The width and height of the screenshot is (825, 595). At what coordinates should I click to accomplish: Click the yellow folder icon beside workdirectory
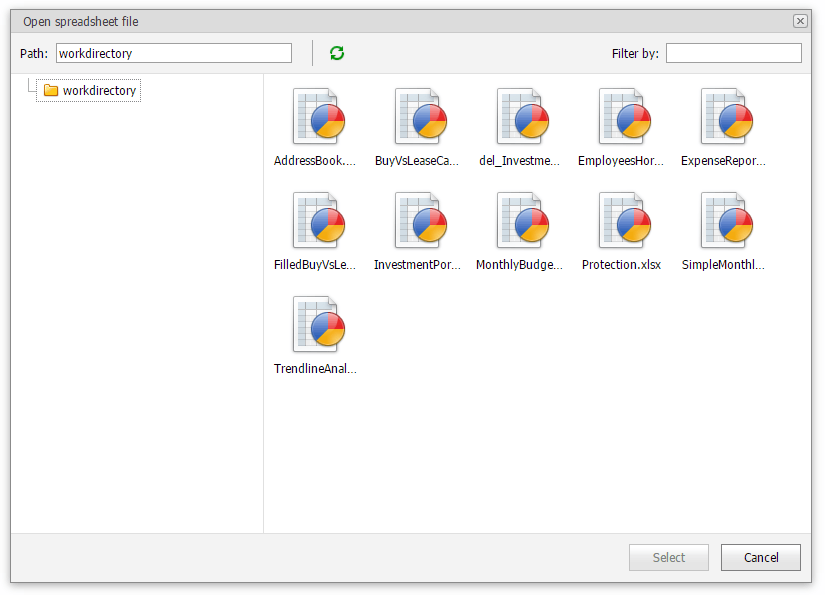click(x=51, y=90)
